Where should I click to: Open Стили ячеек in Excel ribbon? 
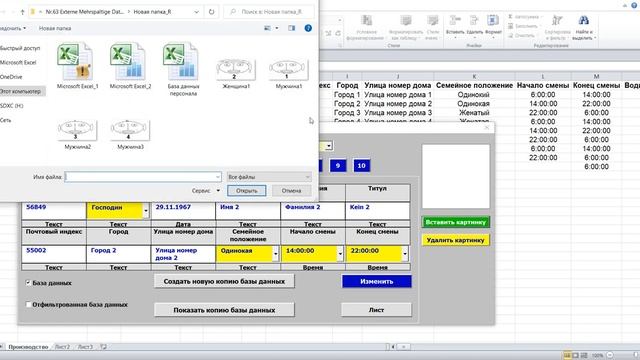(x=433, y=28)
